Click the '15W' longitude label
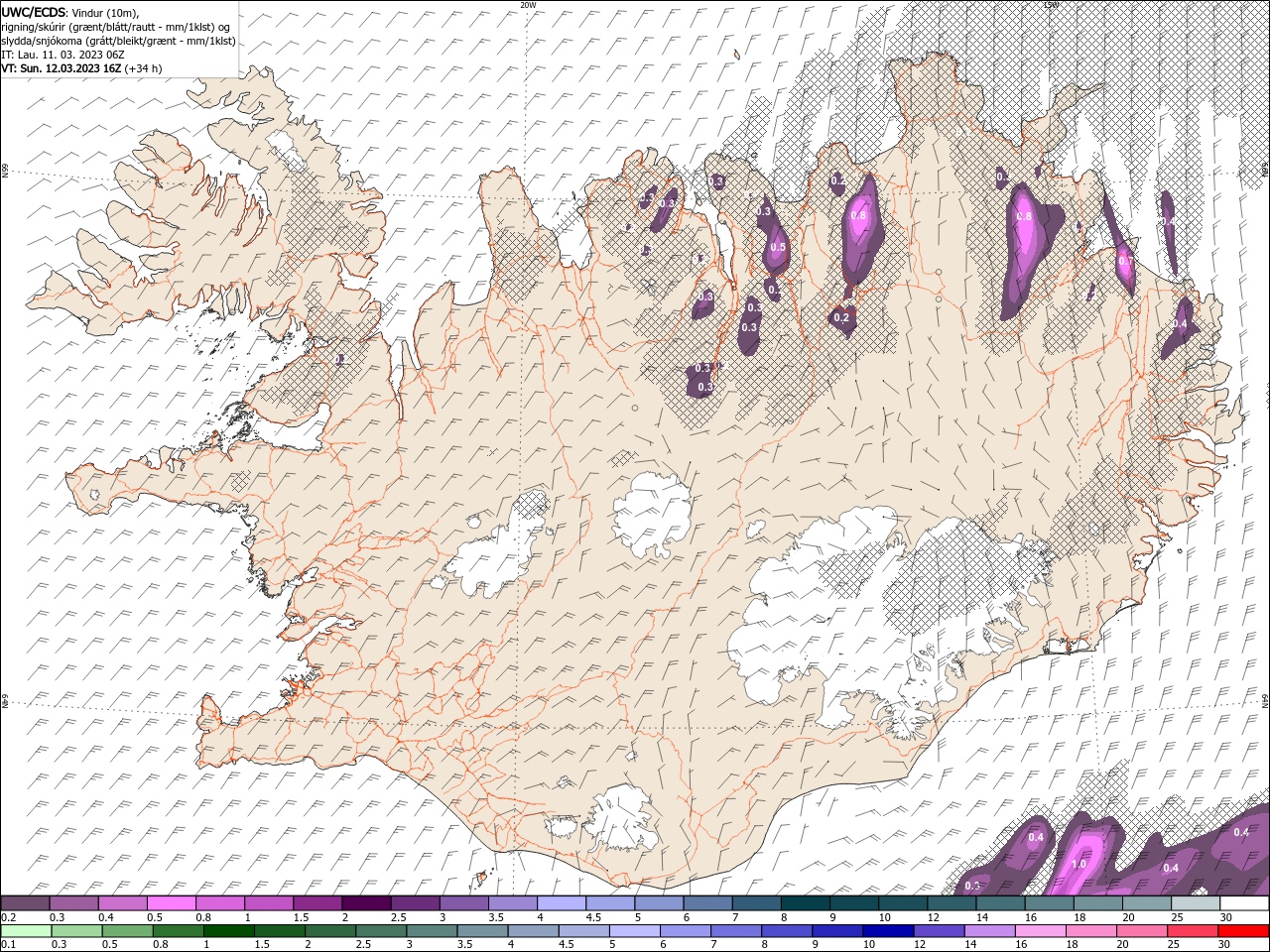Viewport: 1270px width, 952px height. point(1051,5)
